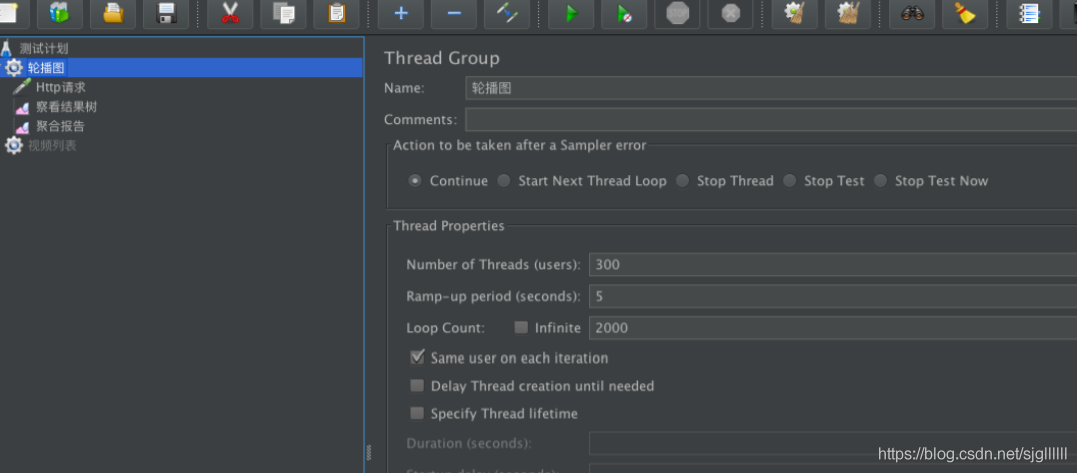1077x473 pixels.
Task: Select 轮播图 thread group in tree
Action: click(x=45, y=68)
